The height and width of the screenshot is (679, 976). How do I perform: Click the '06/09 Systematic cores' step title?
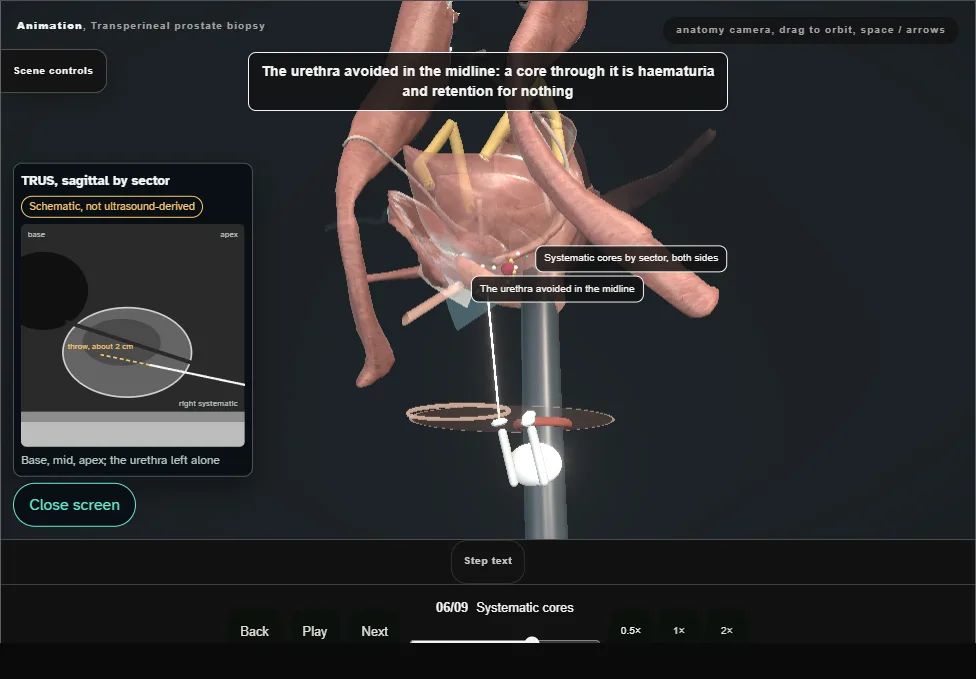point(505,607)
